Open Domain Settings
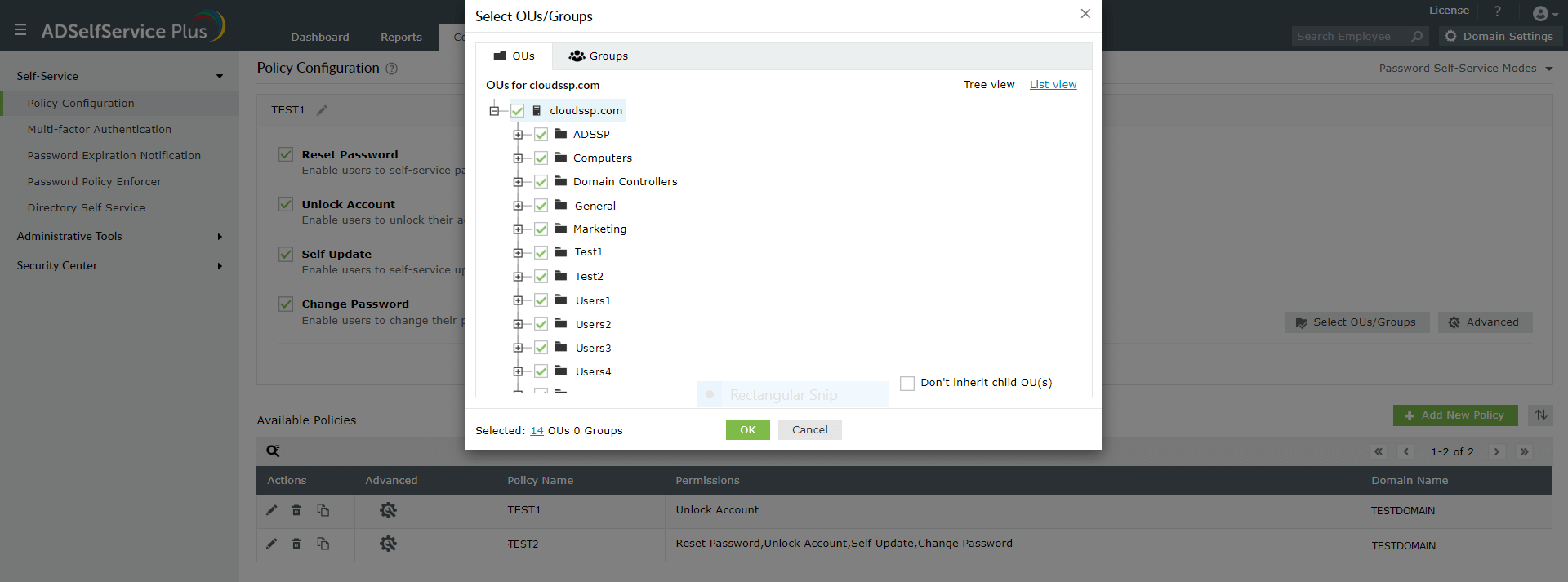The image size is (1568, 582). point(1499,37)
